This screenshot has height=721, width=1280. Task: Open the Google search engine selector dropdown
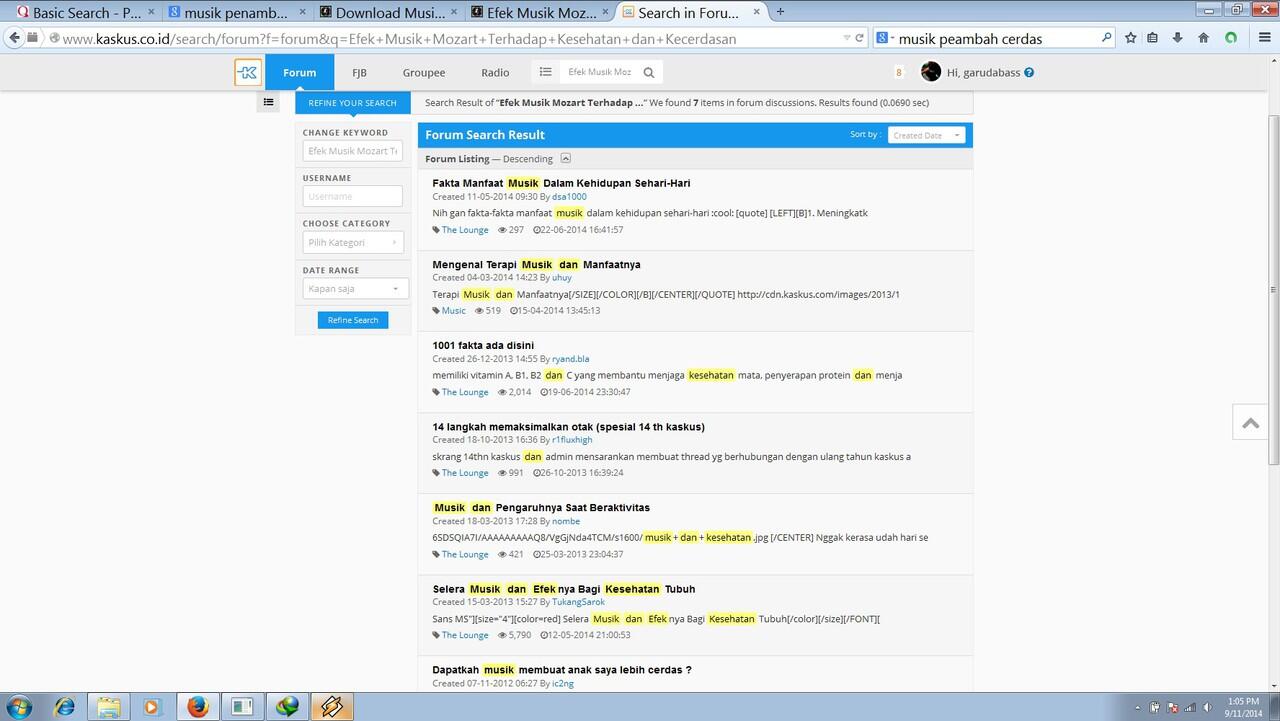tap(885, 38)
